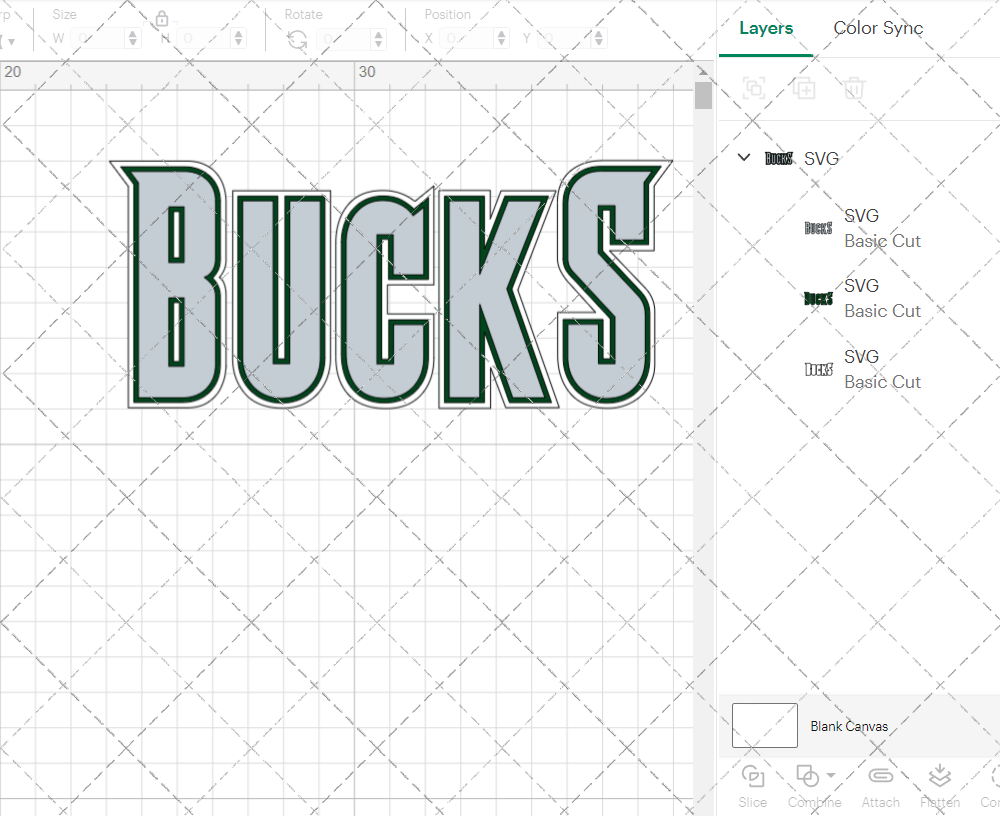
Task: Click the Rotate icon in toolbar
Action: tap(297, 40)
